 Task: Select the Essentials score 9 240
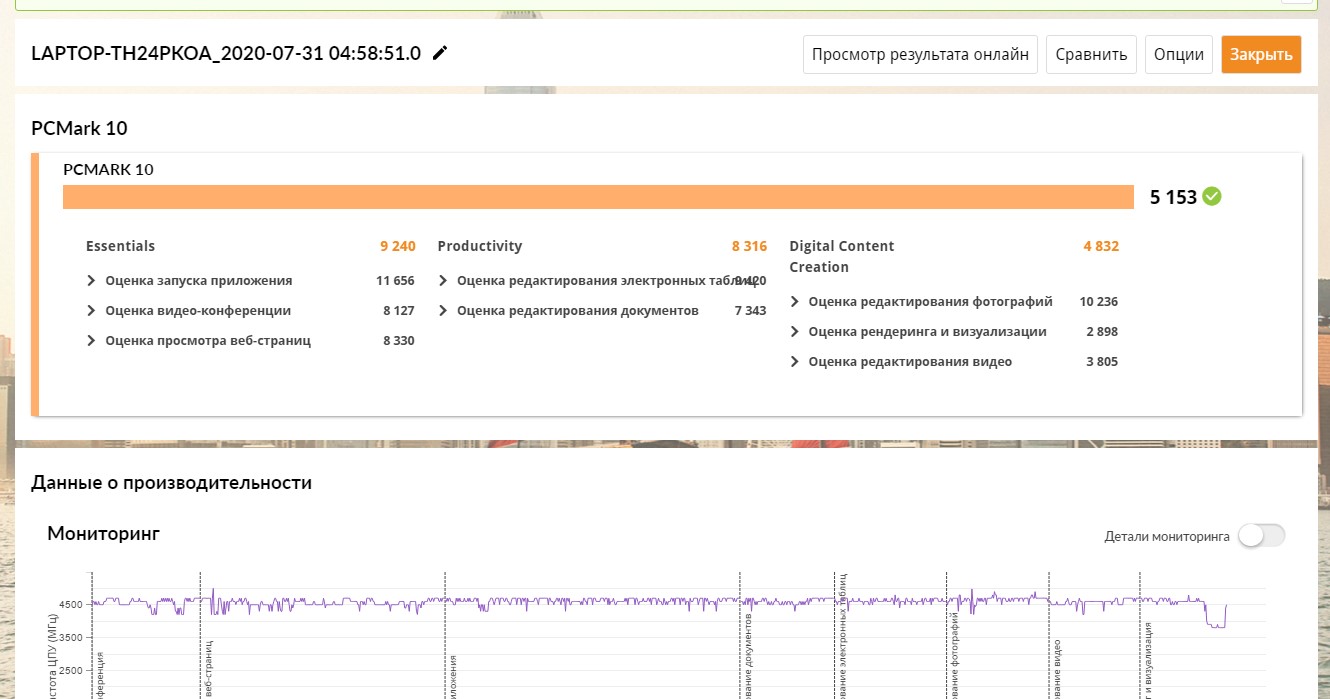(397, 246)
